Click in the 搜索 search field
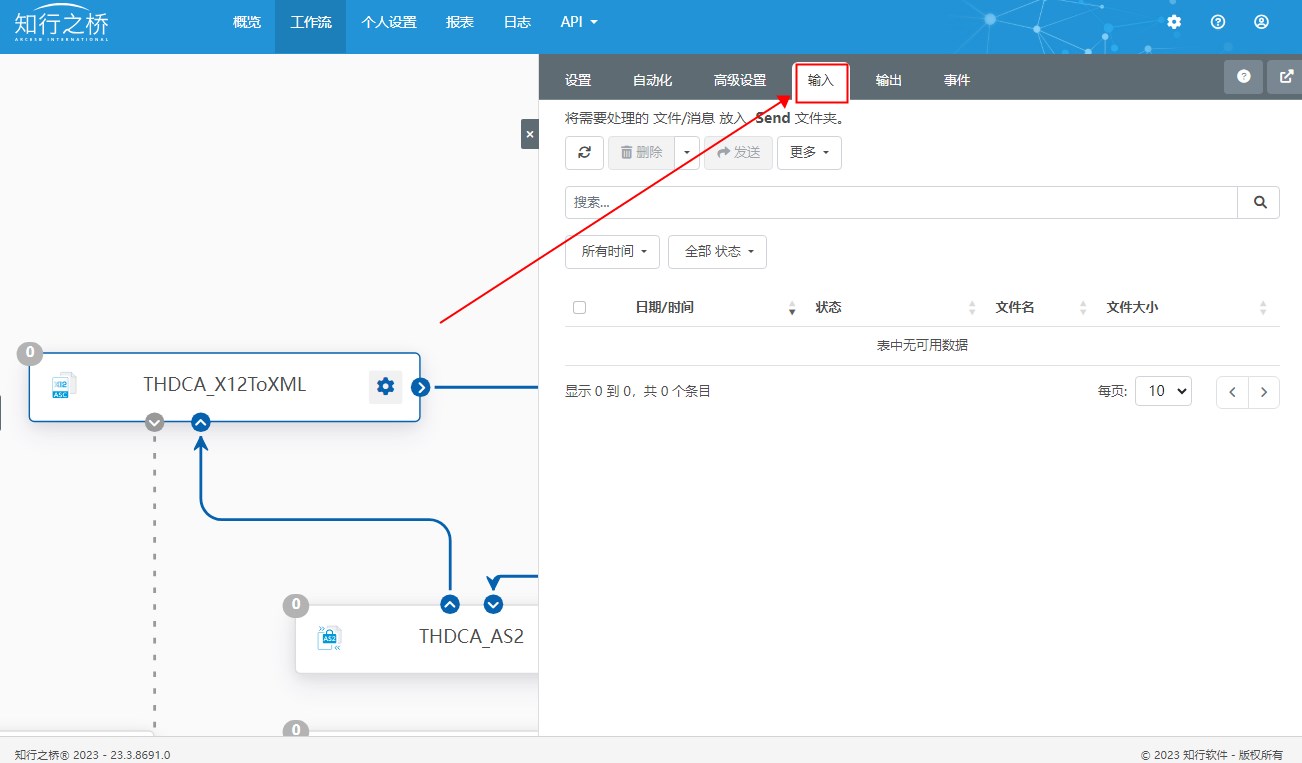The height and width of the screenshot is (763, 1302). [900, 202]
